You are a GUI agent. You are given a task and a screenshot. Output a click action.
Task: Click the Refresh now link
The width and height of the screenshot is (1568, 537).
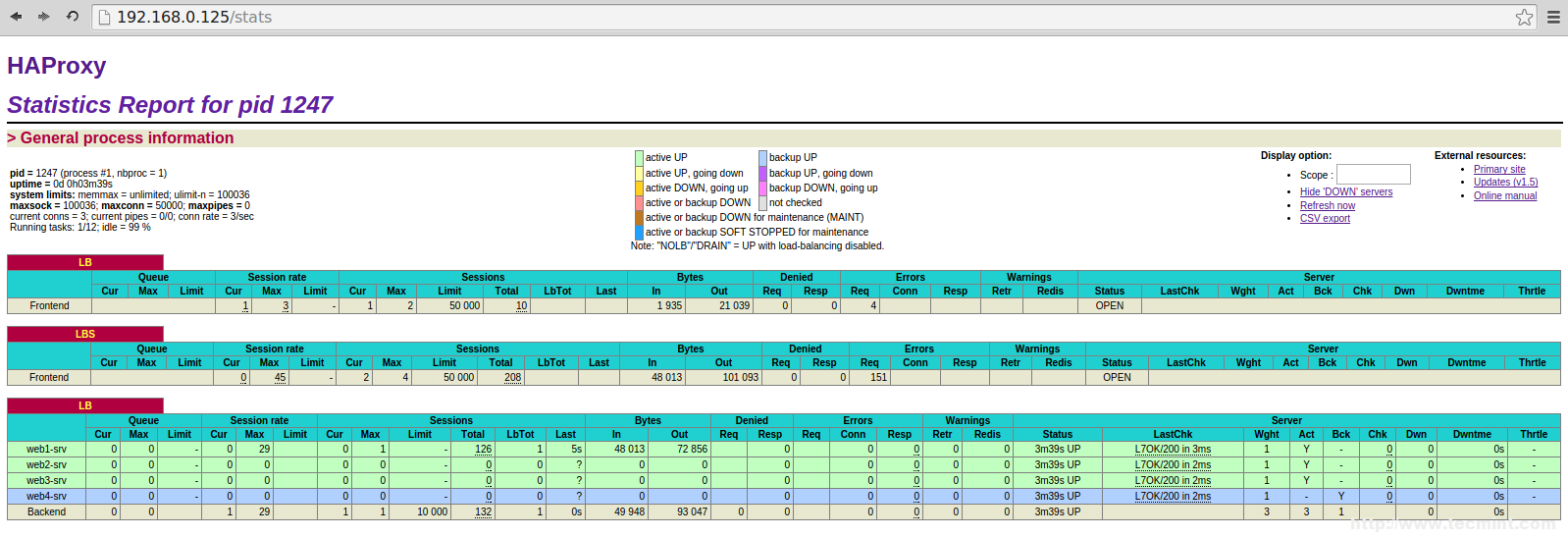click(x=1327, y=206)
